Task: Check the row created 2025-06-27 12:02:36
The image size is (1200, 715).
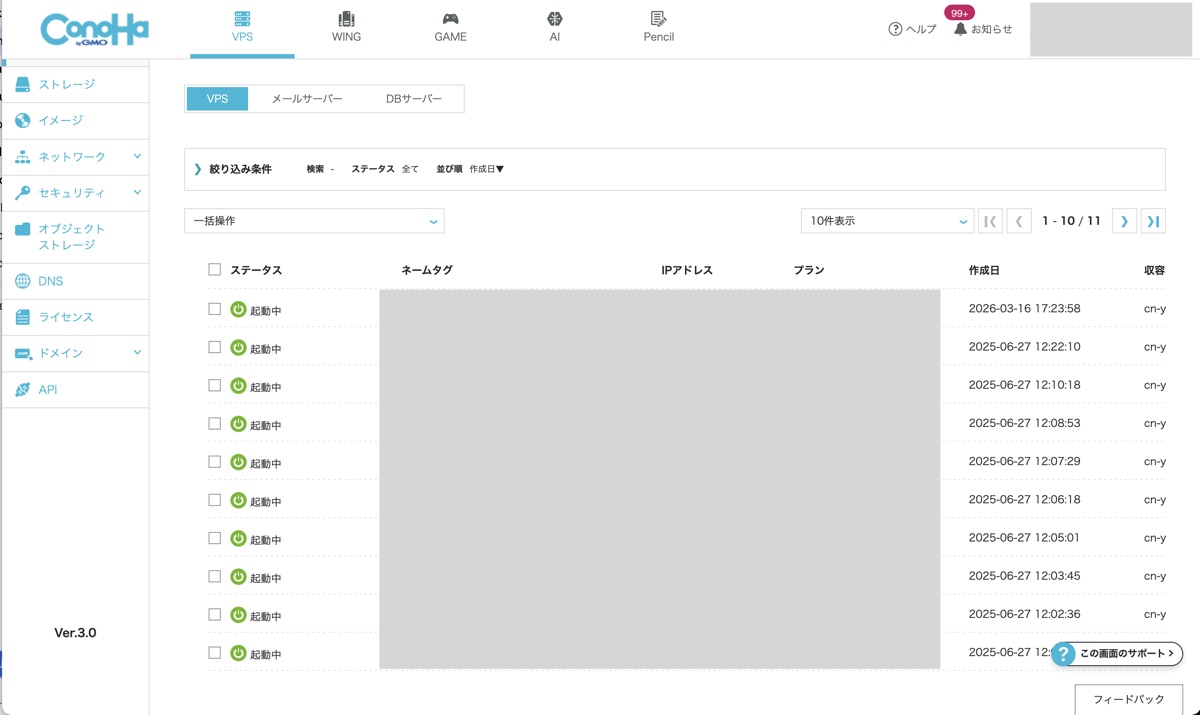Action: click(x=214, y=614)
